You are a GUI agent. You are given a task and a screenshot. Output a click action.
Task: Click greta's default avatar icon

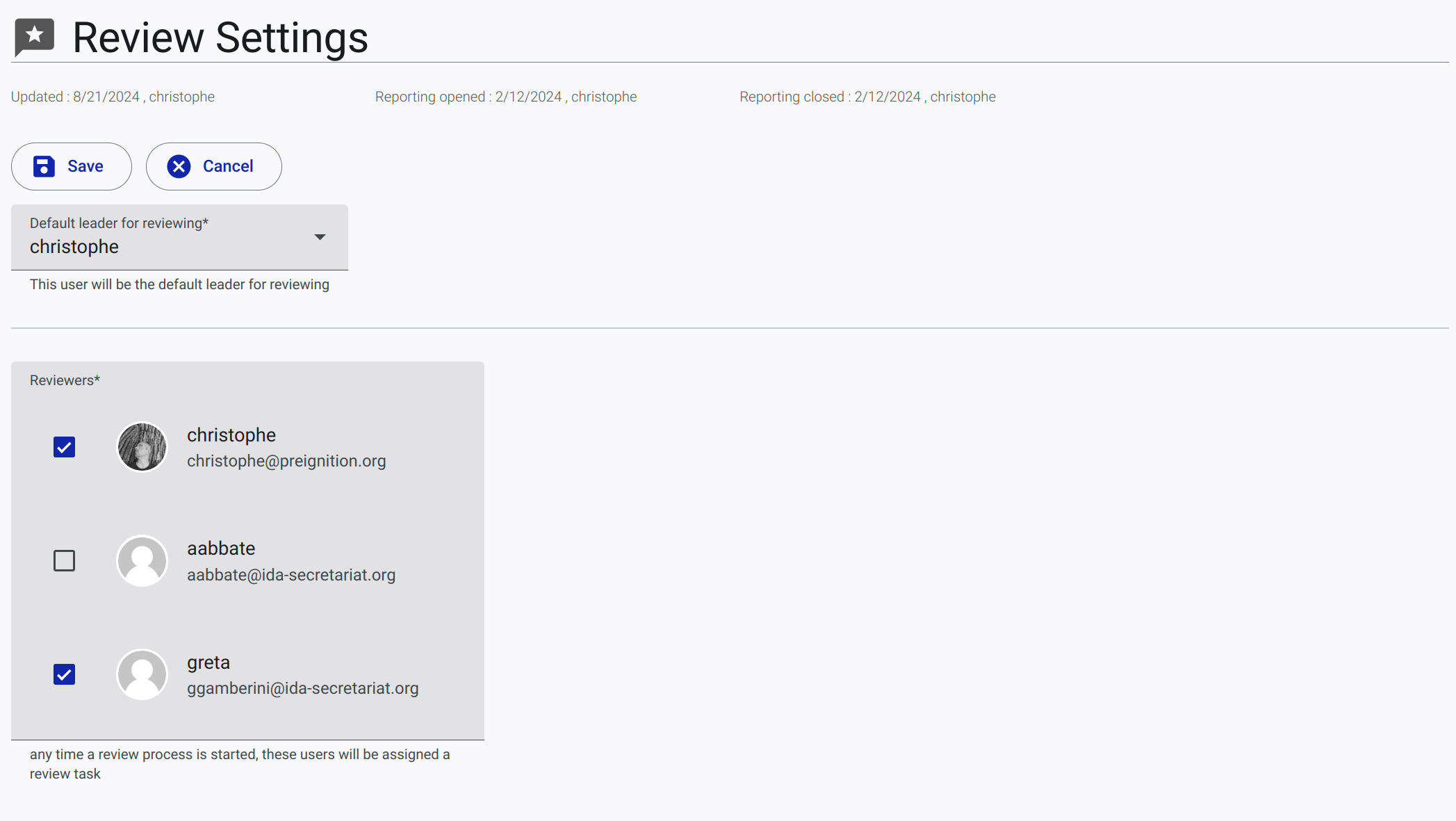142,674
